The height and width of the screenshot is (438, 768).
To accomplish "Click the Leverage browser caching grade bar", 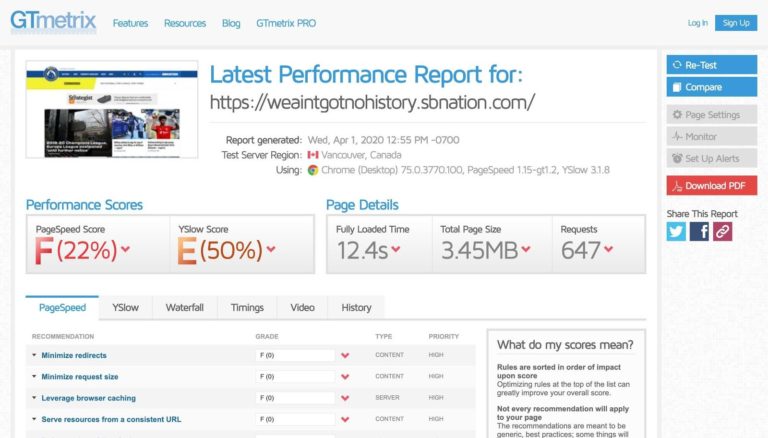I will tap(295, 398).
